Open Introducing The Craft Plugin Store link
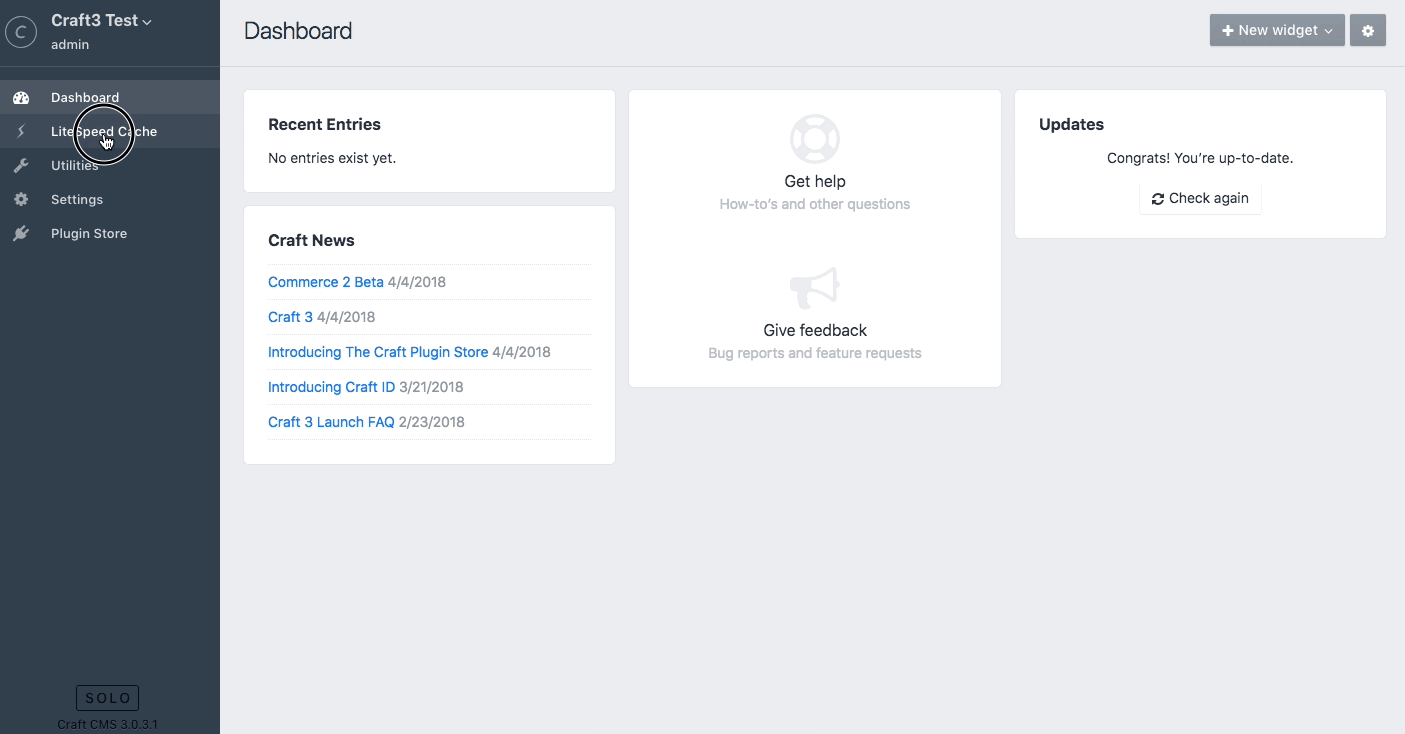 (378, 352)
